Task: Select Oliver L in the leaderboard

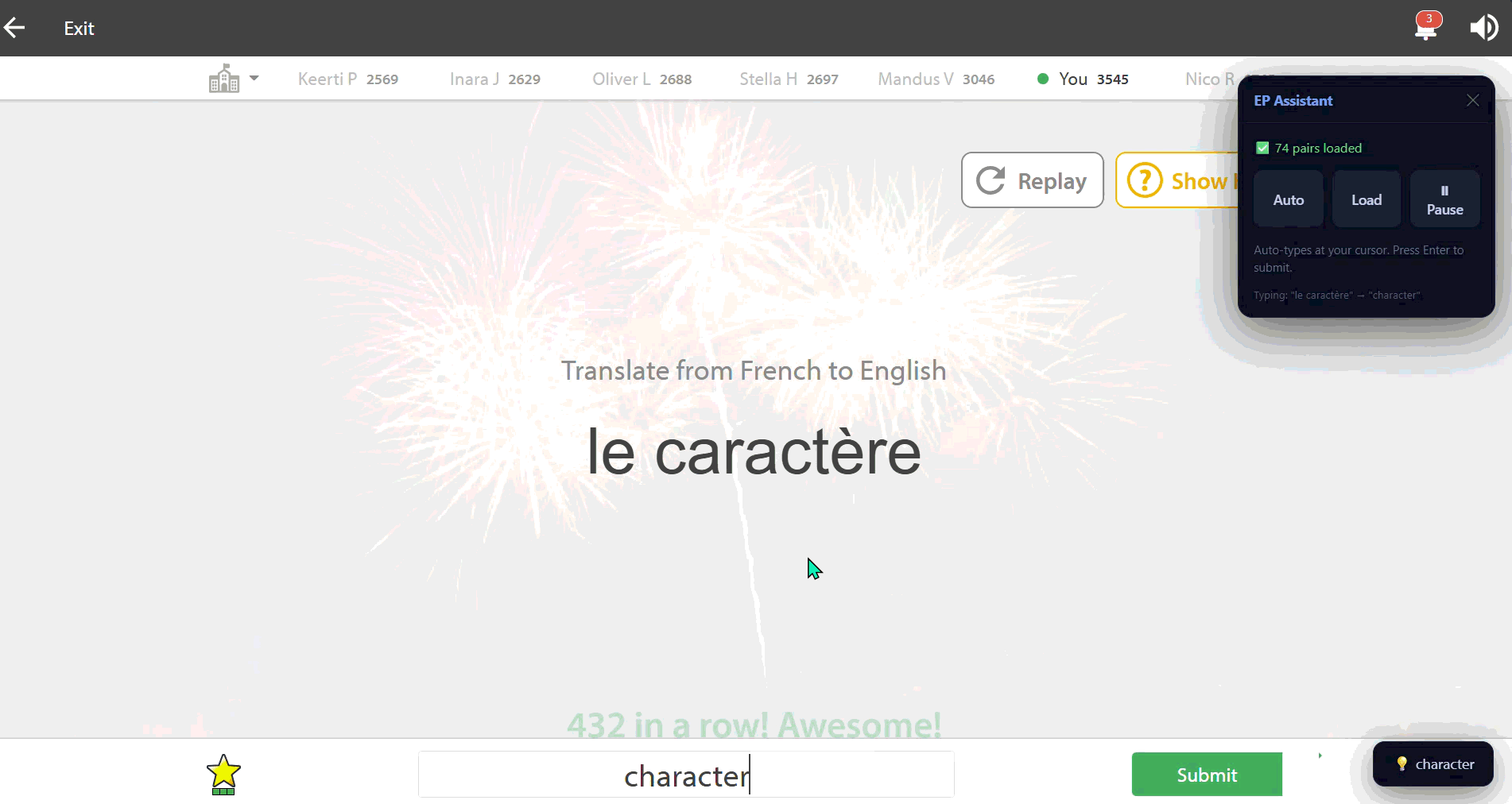Action: 642,79
